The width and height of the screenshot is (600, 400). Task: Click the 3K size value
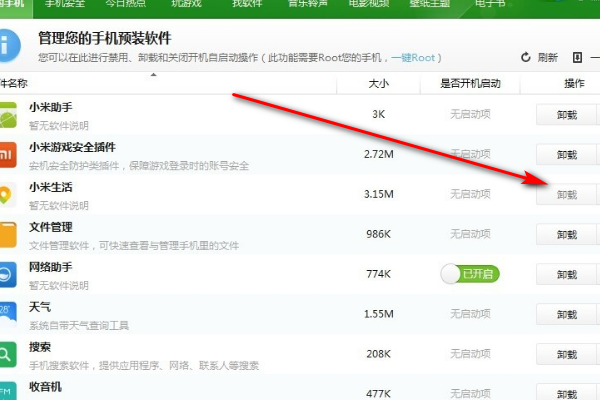tap(378, 114)
